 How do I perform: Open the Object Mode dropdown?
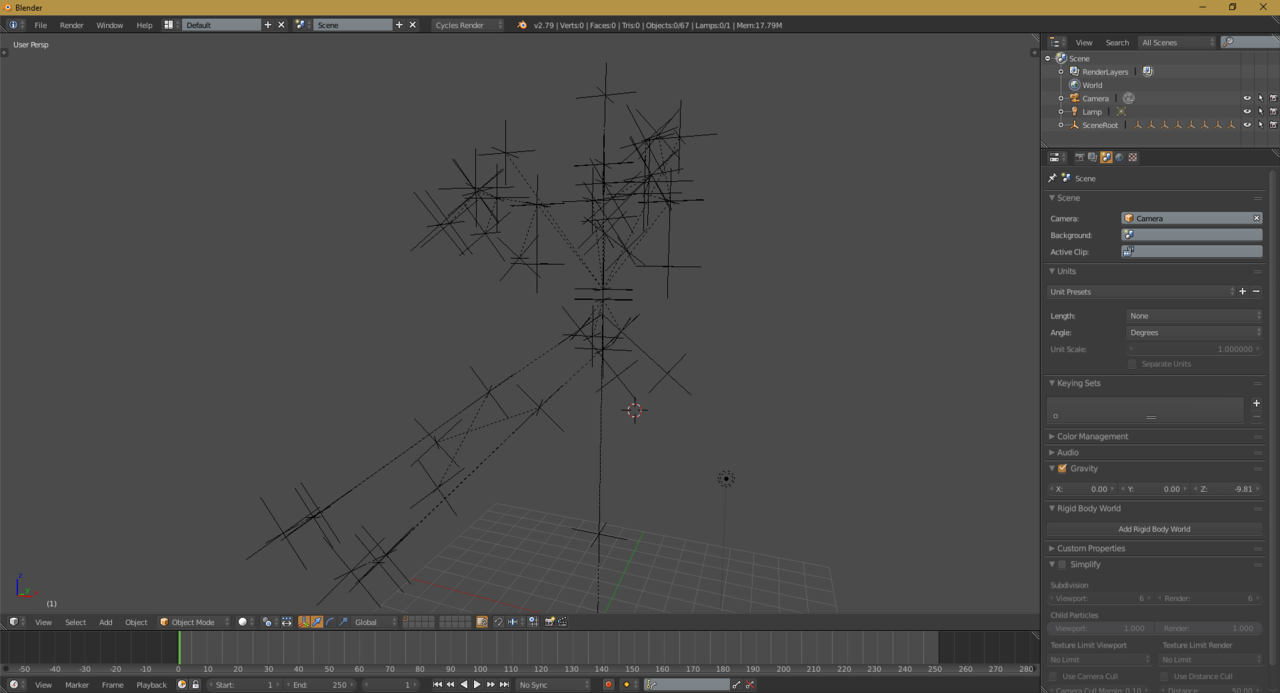193,622
